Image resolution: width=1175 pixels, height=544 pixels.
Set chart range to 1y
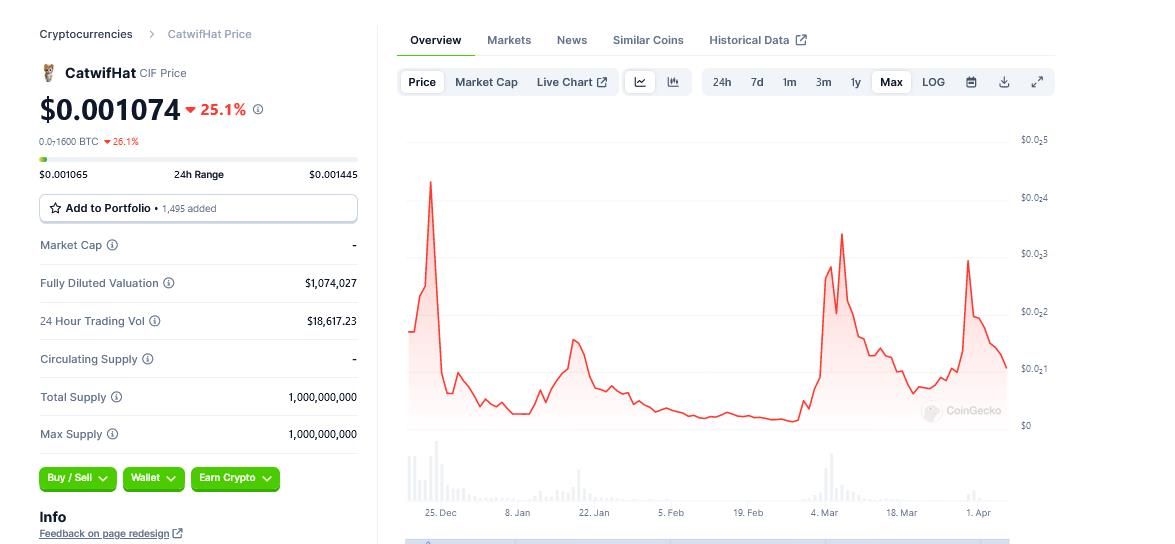(x=856, y=82)
